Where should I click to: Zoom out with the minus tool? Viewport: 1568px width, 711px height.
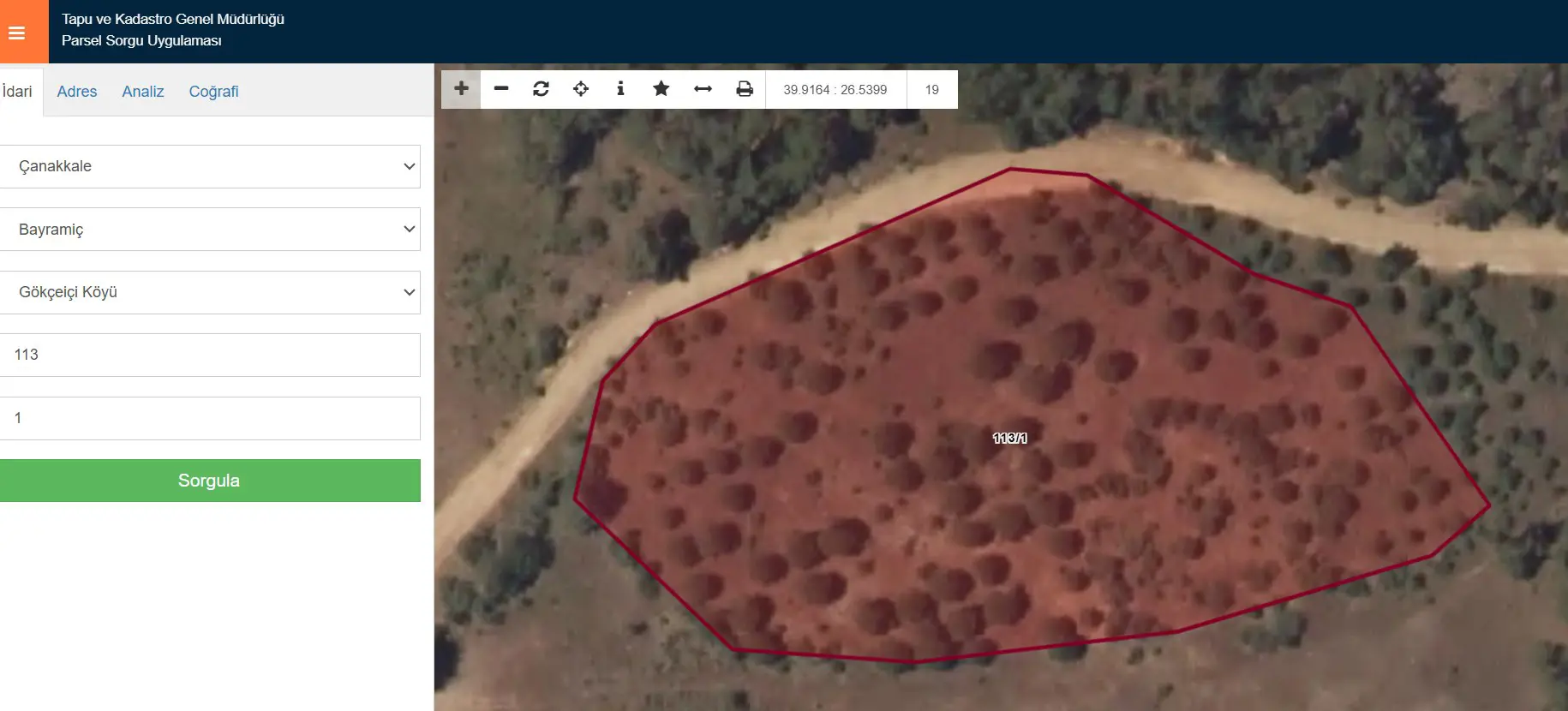[x=501, y=89]
